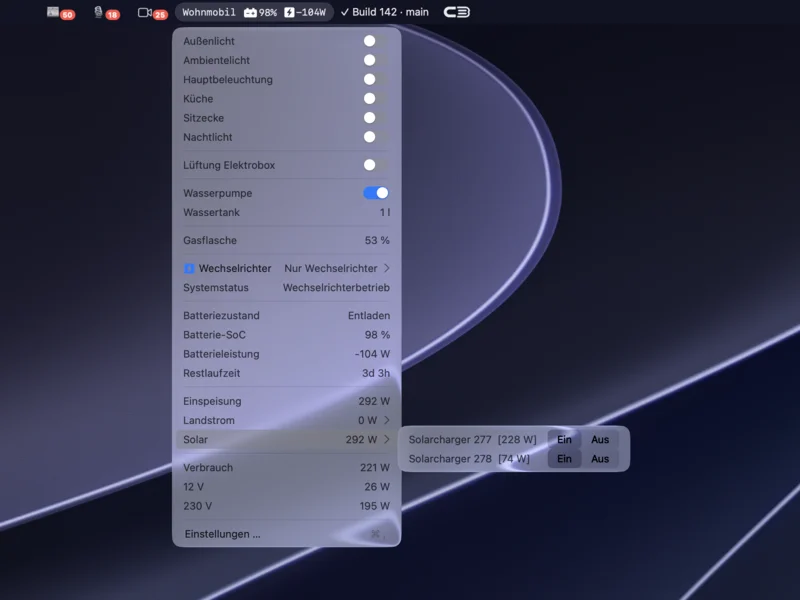Click the Restlaufzeit 3d 3h row
Image resolution: width=800 pixels, height=600 pixels.
tap(286, 373)
